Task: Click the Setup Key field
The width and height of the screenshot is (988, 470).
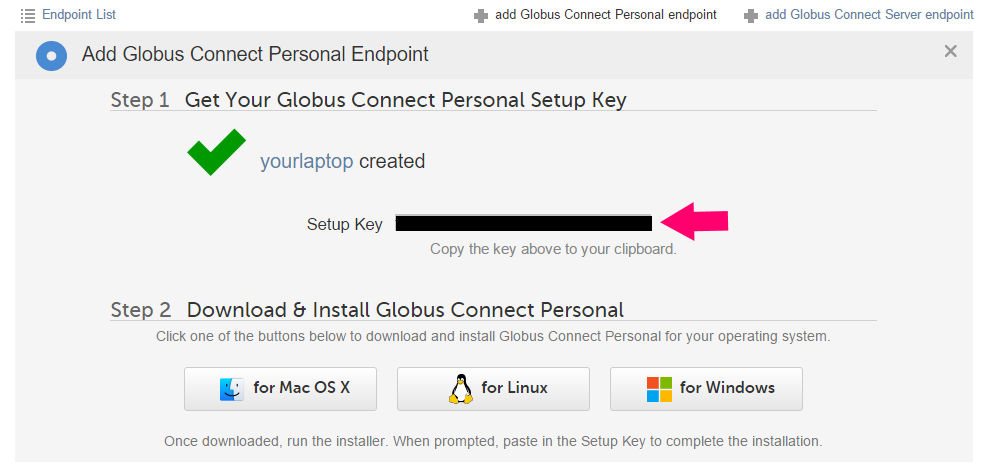Action: pyautogui.click(x=523, y=223)
